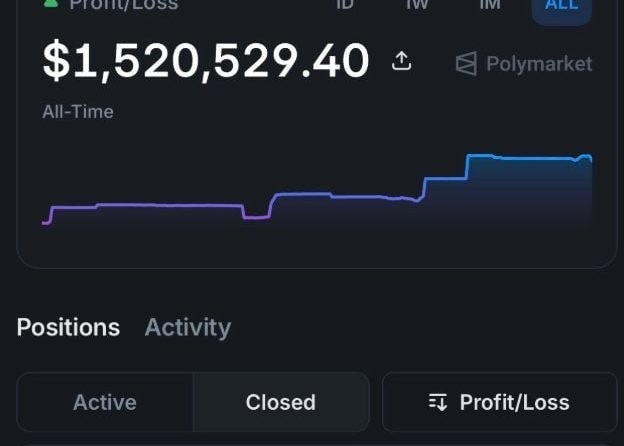Show Closed positions
Screen dimensions: 624x446
280,402
